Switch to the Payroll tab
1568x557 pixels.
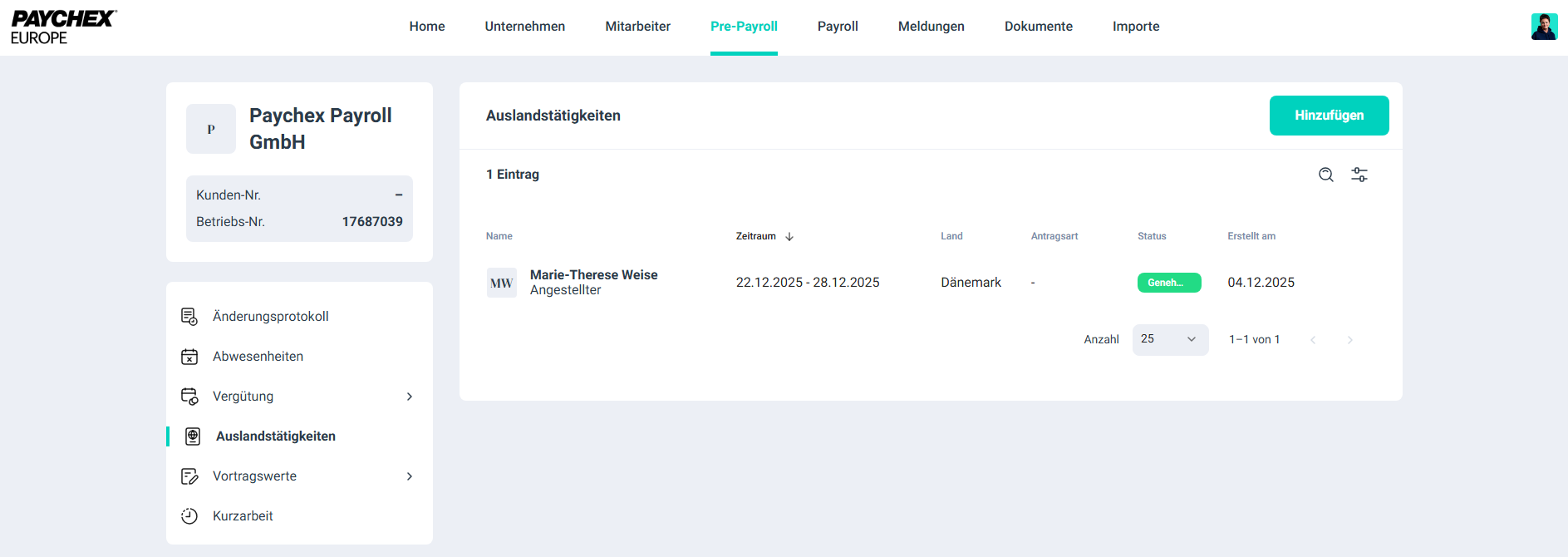pos(838,27)
